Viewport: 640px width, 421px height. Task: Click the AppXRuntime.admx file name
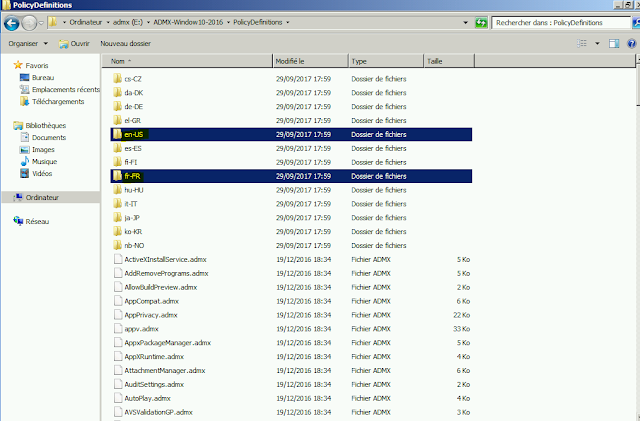(x=154, y=356)
